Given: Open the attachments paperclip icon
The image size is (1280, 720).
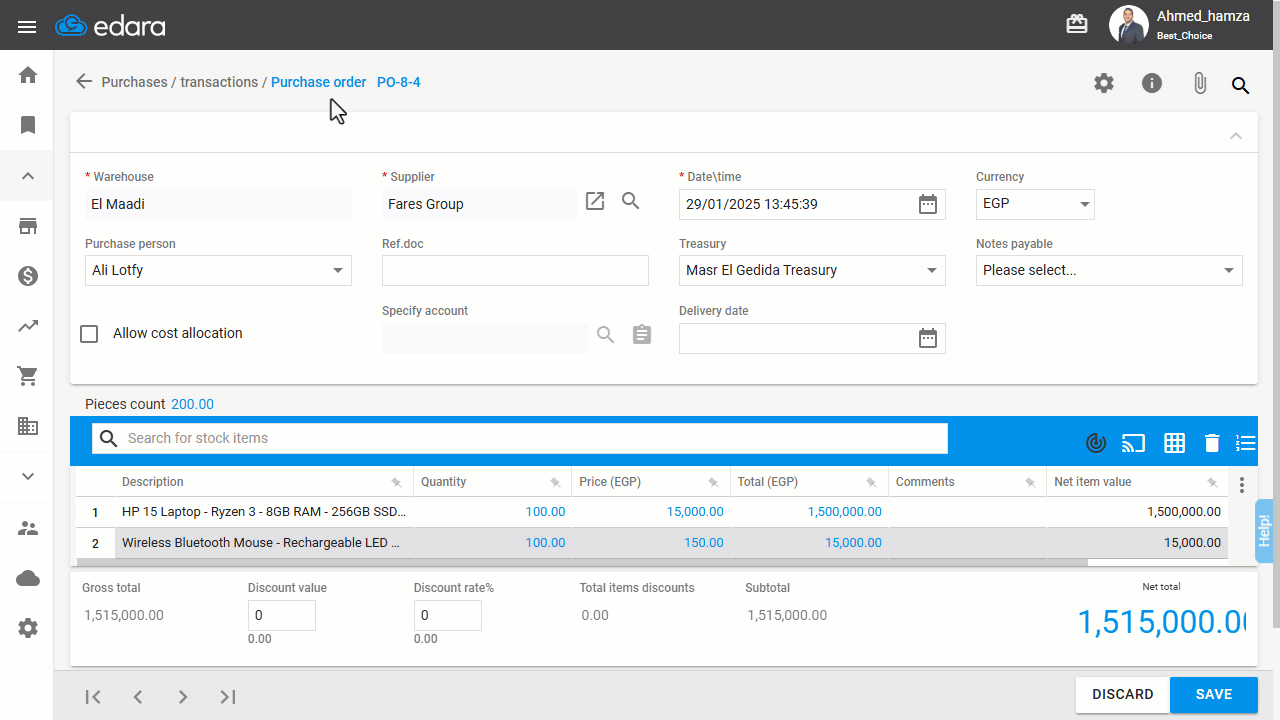Looking at the screenshot, I should (x=1200, y=84).
